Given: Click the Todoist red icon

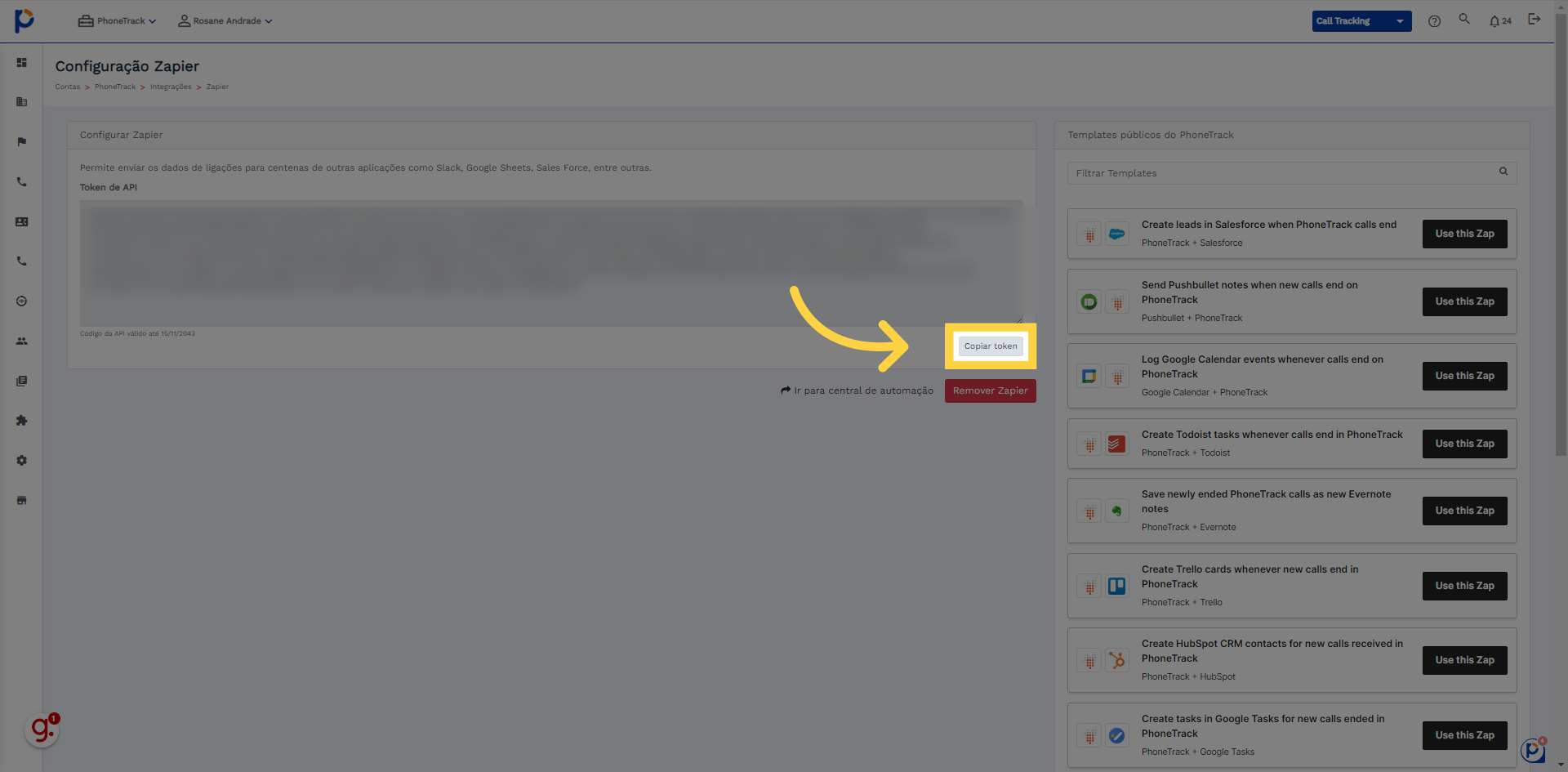Looking at the screenshot, I should [1116, 444].
